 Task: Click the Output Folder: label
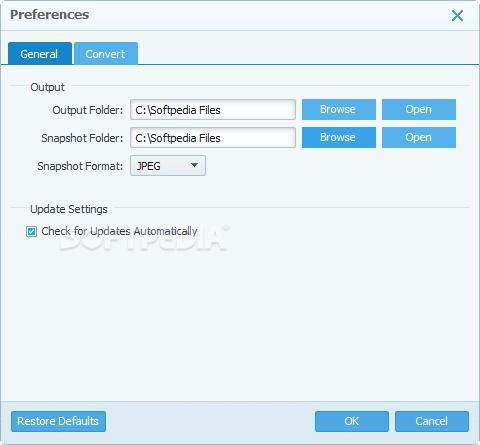[x=88, y=110]
